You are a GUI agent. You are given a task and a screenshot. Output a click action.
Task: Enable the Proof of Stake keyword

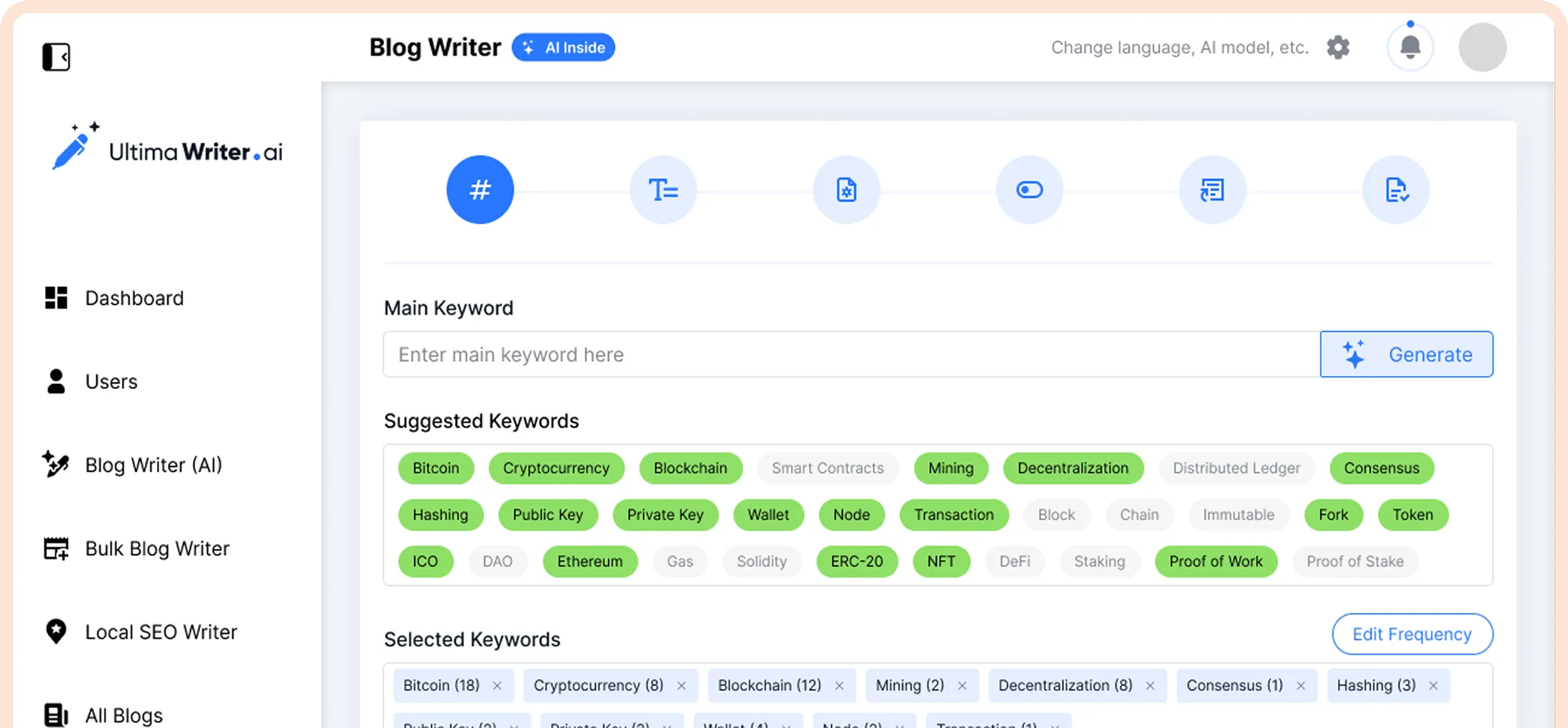pos(1355,562)
